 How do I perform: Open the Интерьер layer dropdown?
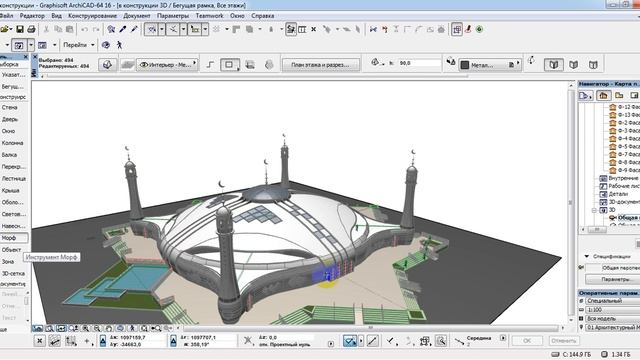[168, 64]
